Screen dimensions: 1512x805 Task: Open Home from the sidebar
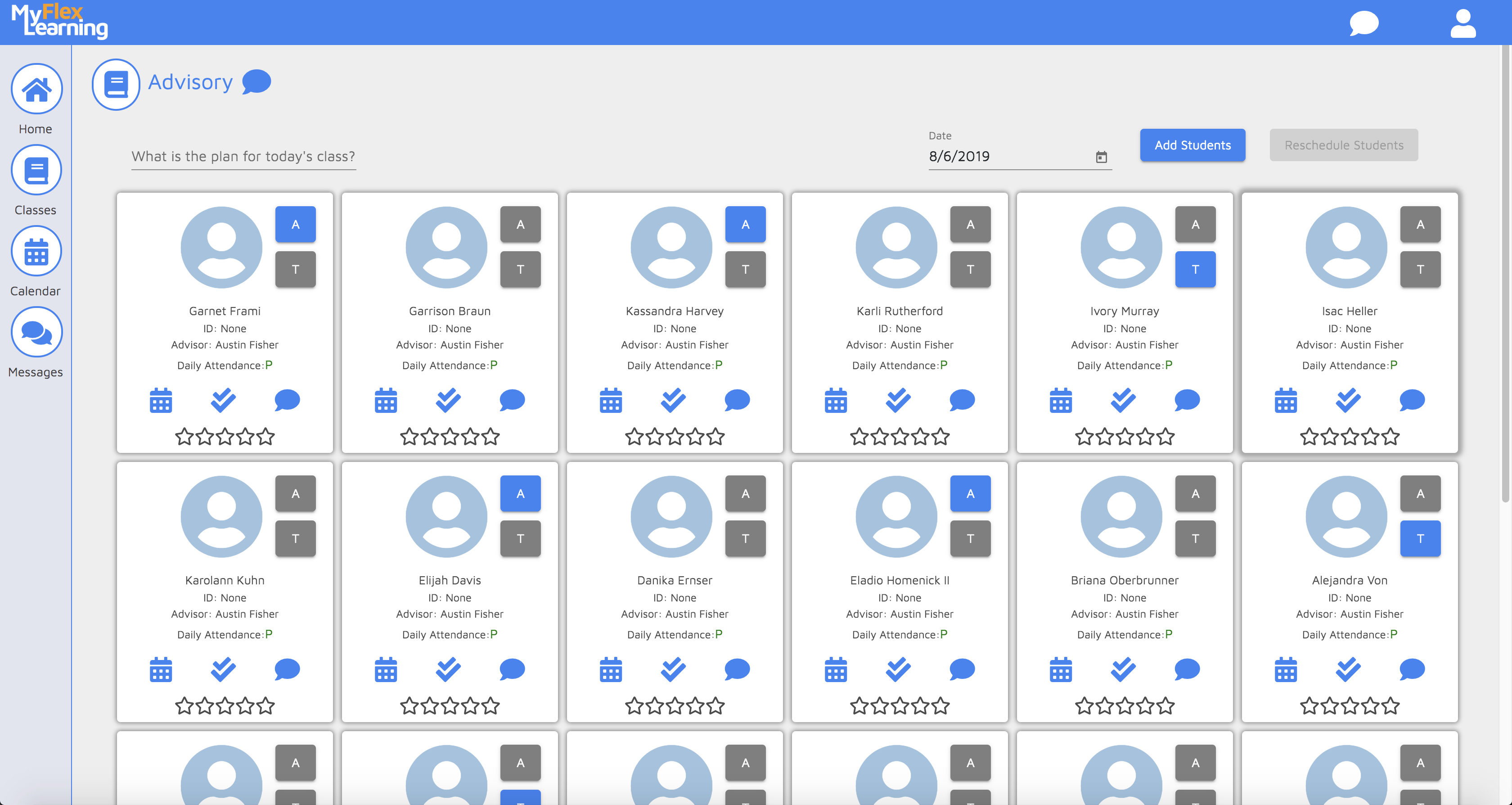pyautogui.click(x=36, y=89)
